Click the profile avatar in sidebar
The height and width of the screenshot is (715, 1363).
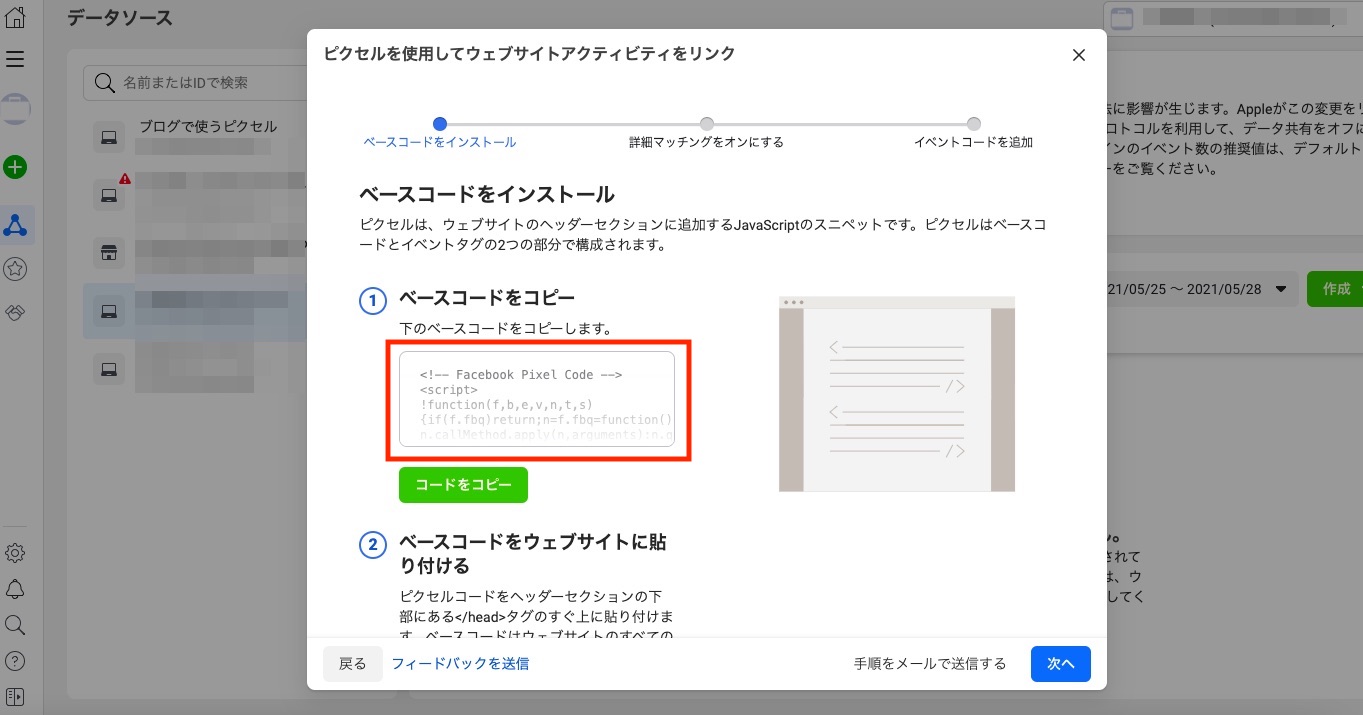15,108
